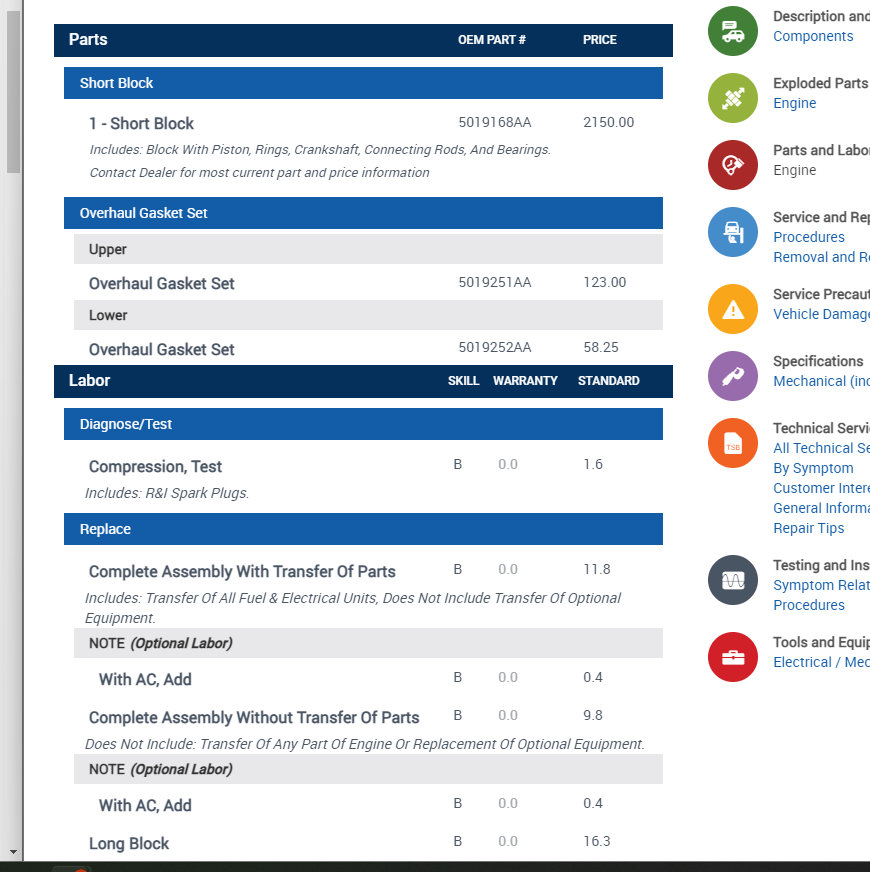Screen dimensions: 870x872
Task: Click the Includes: R&I Spark Plugs note
Action: coord(167,493)
